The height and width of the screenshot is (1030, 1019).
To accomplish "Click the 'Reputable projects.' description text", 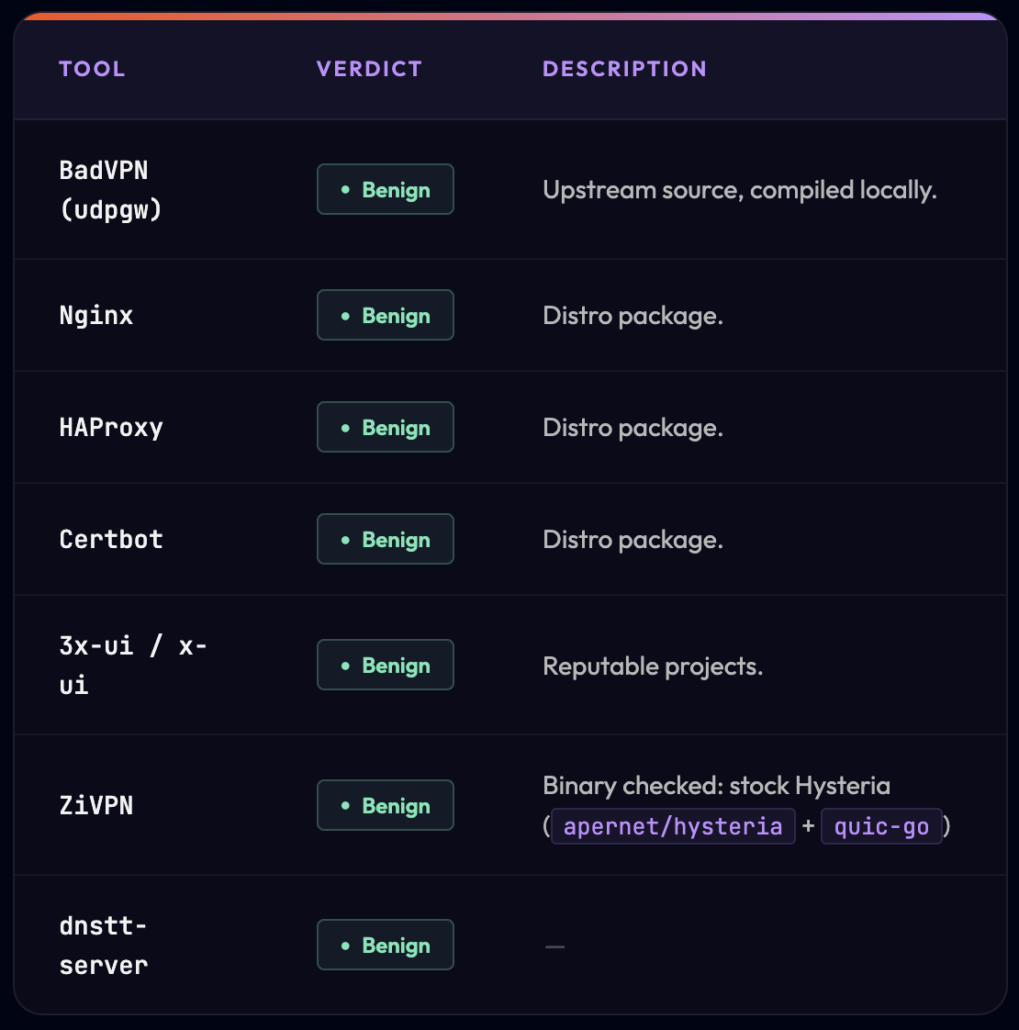I will (652, 666).
